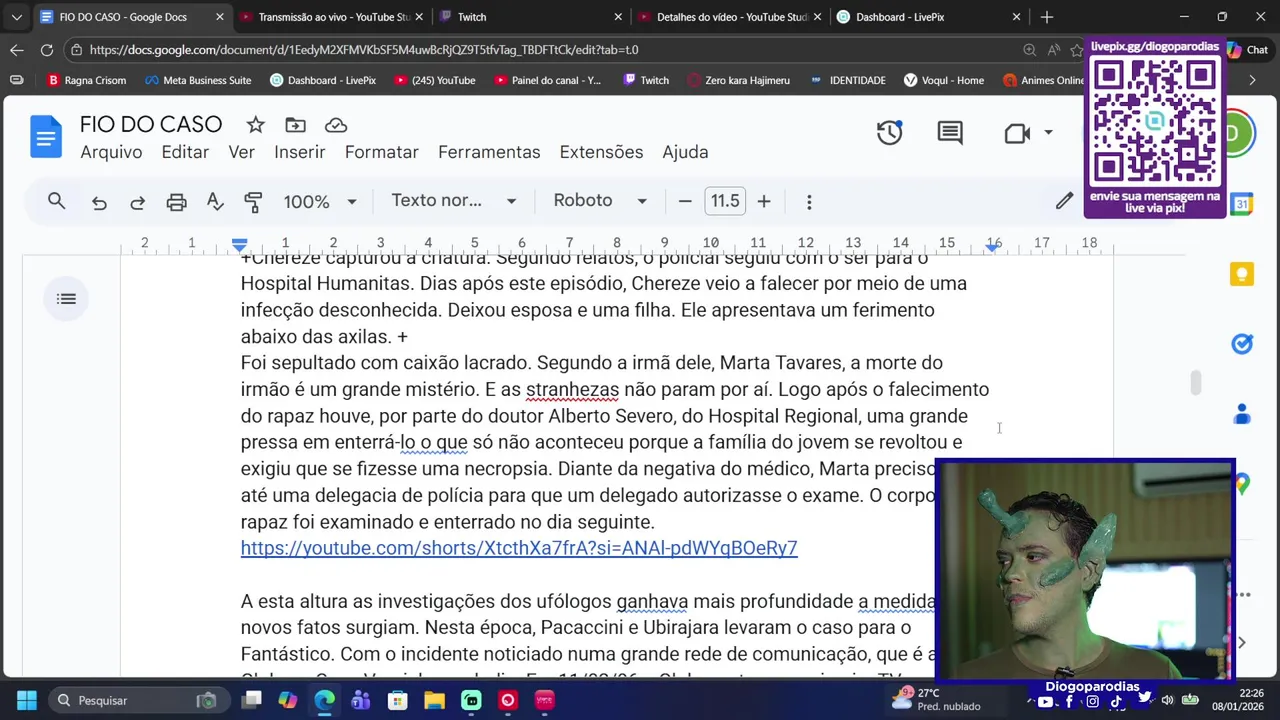Reload the current page

point(47,50)
